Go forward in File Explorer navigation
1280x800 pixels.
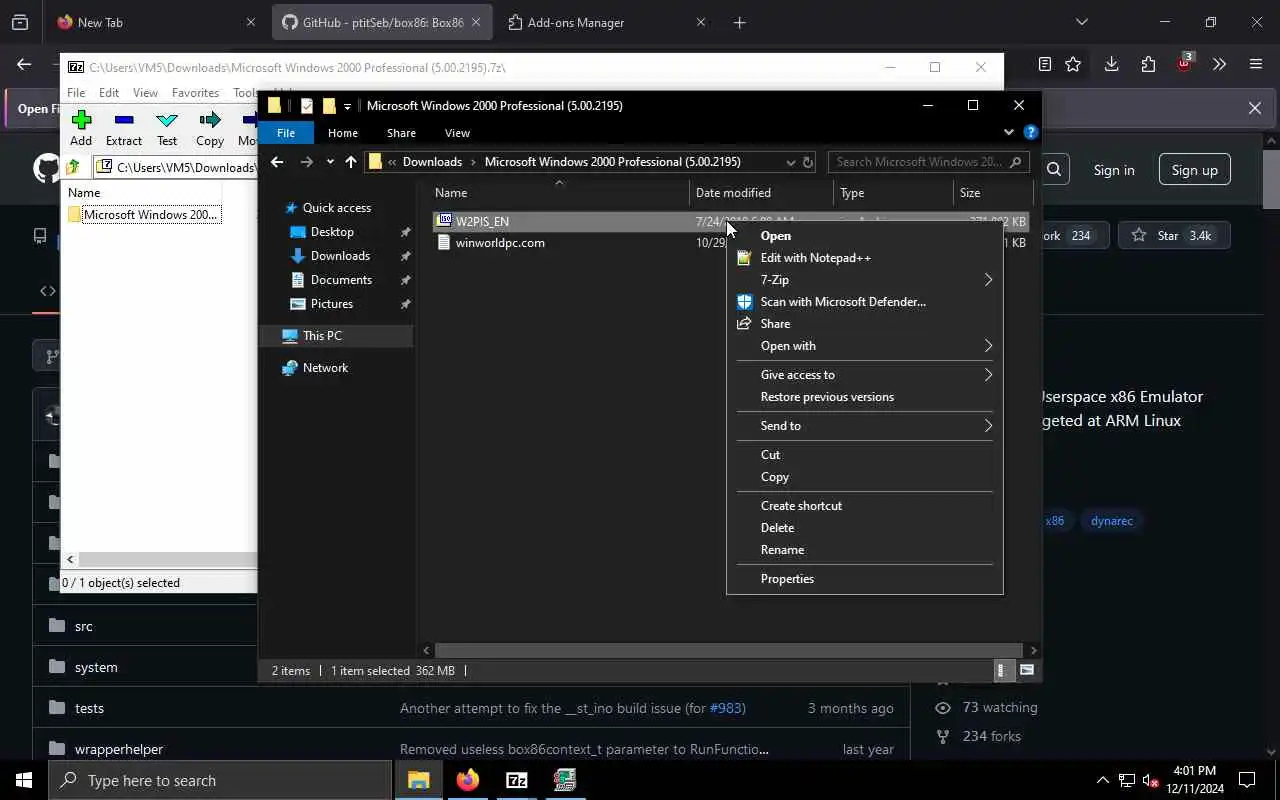point(307,162)
